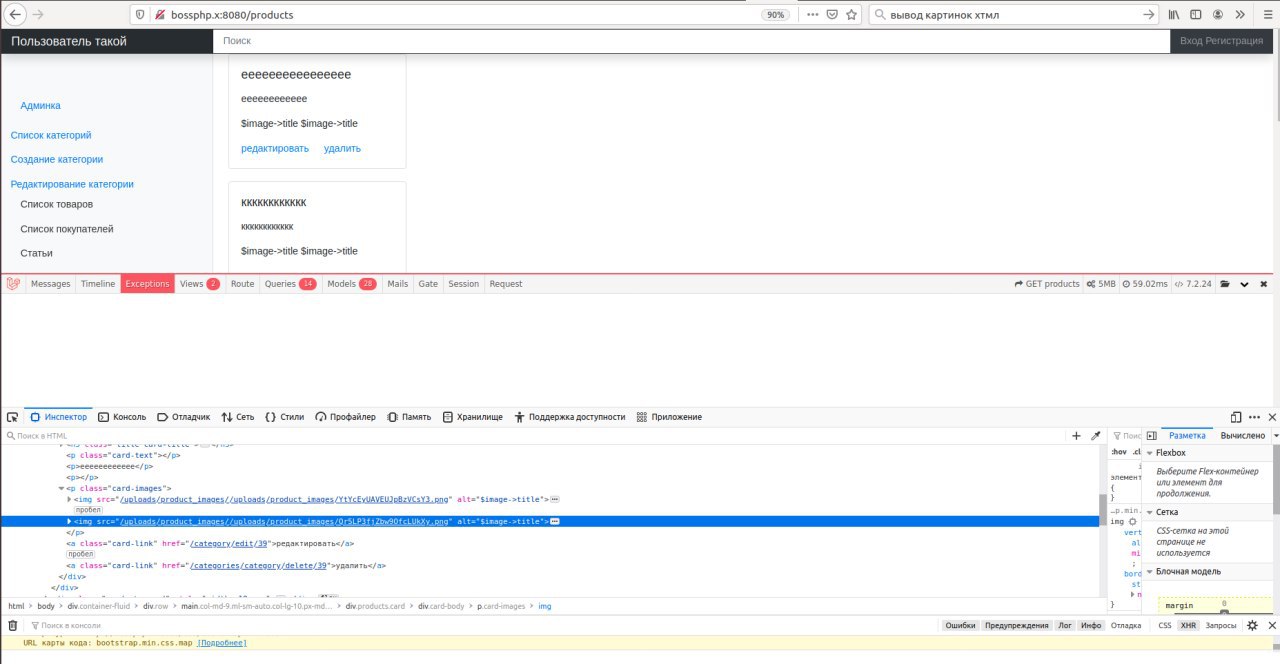Collapse the Блочная модель section
Image resolution: width=1280 pixels, height=664 pixels.
click(1149, 571)
